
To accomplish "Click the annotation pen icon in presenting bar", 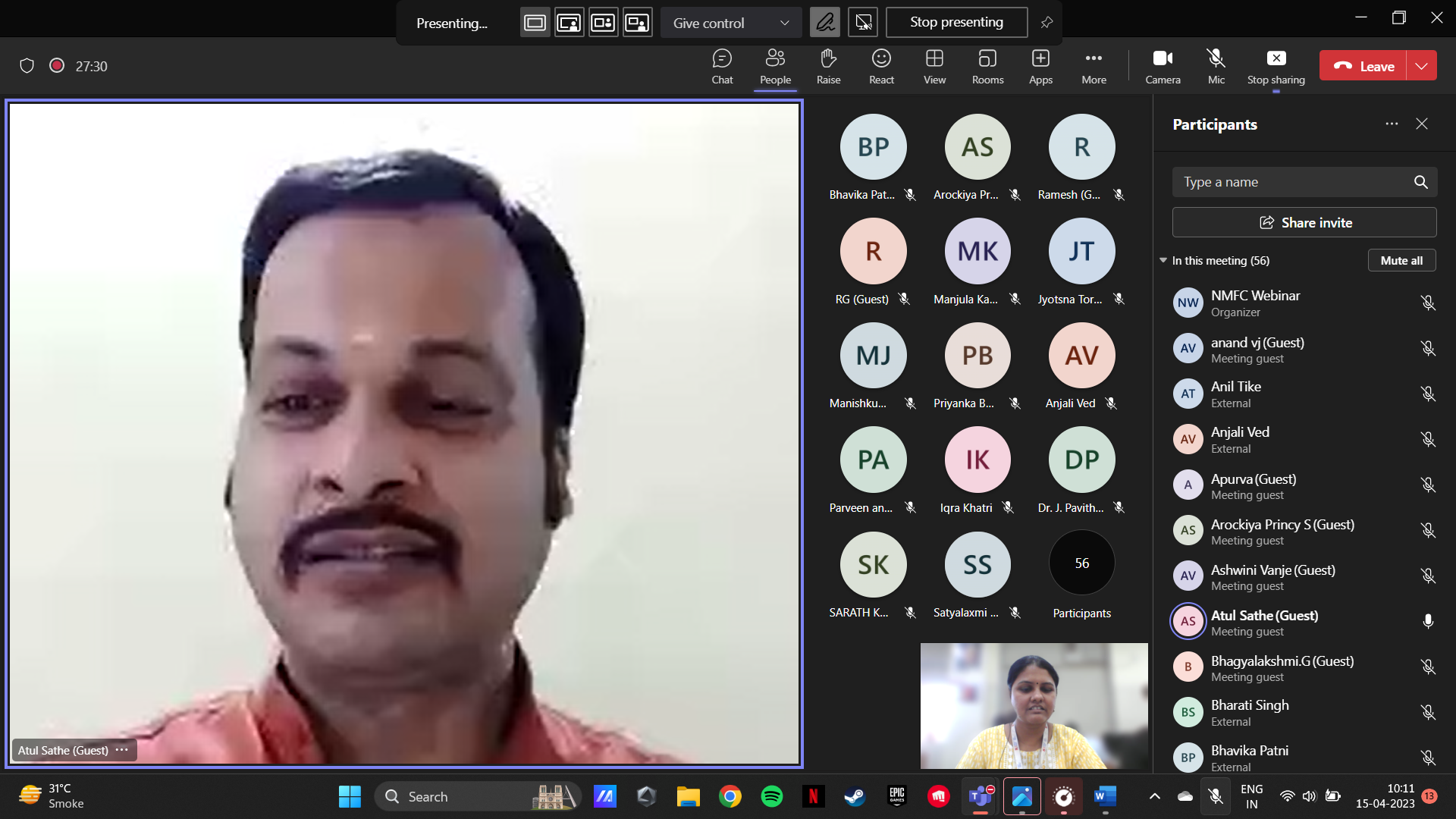I will 825,23.
